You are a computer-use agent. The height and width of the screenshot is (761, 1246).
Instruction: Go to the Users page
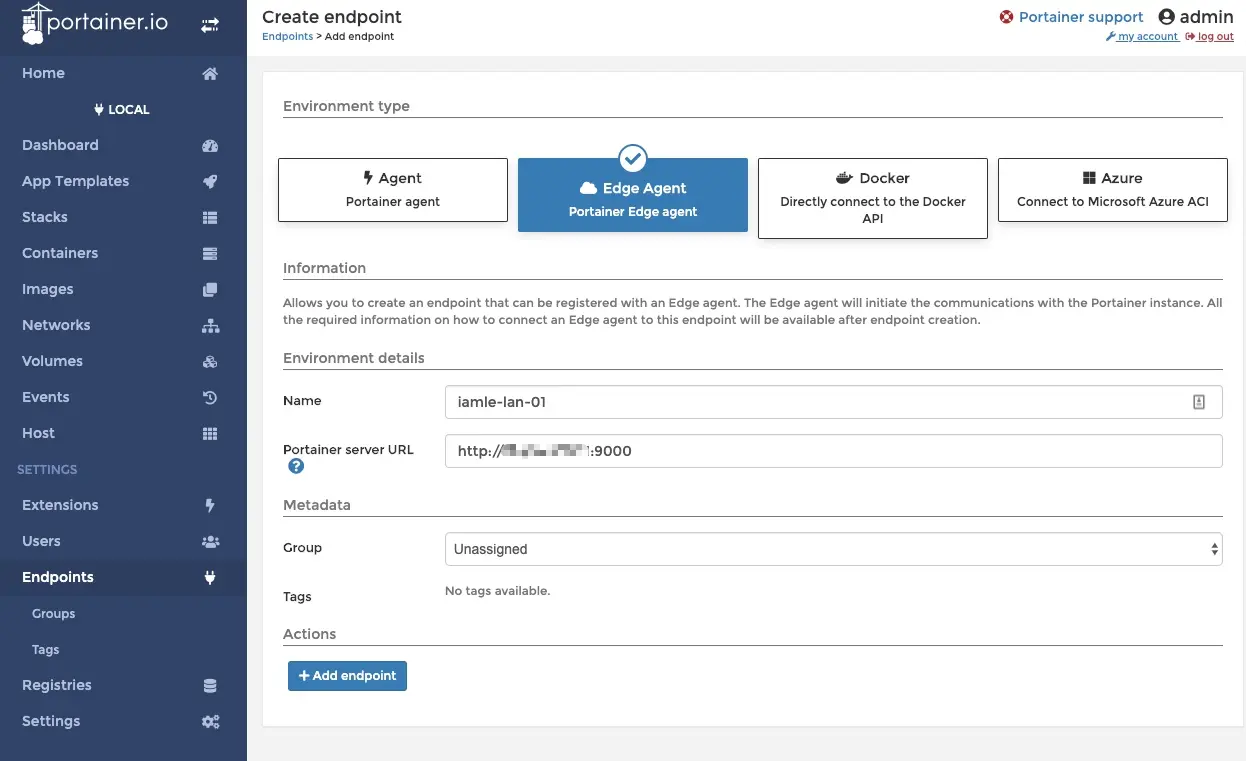click(x=123, y=541)
